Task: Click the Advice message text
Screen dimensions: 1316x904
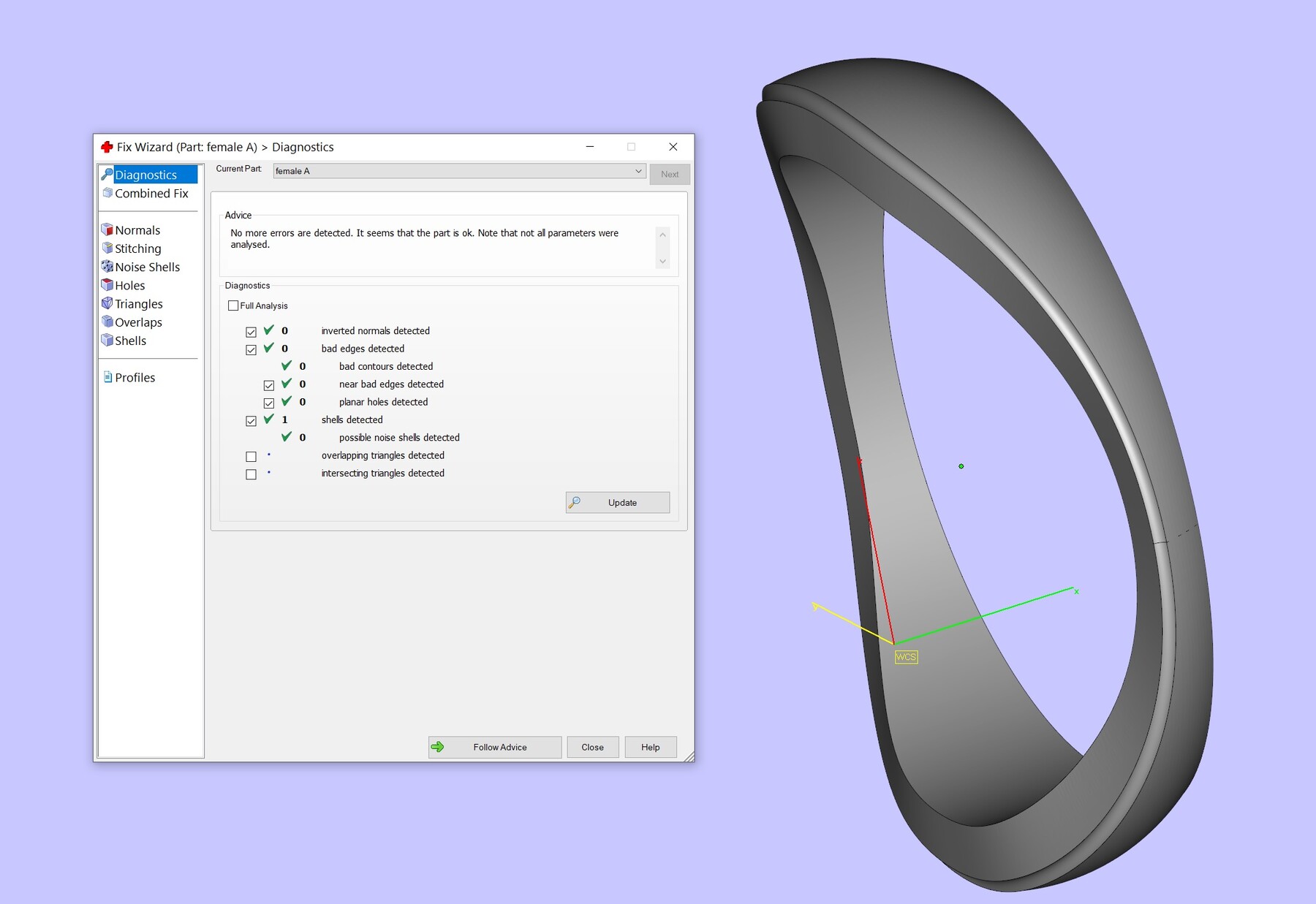Action: coord(425,238)
